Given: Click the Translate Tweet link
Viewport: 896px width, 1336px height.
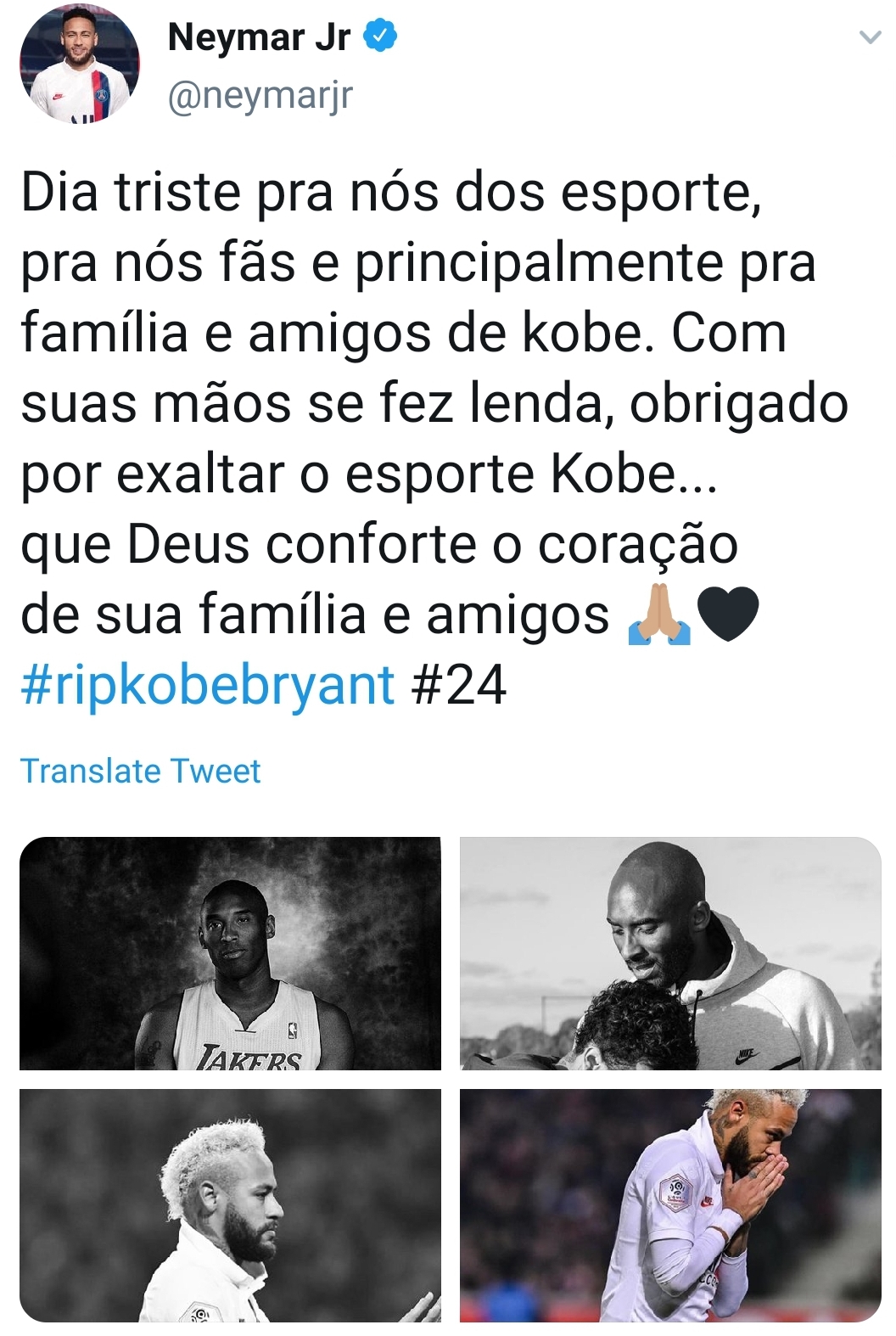Looking at the screenshot, I should click(141, 771).
